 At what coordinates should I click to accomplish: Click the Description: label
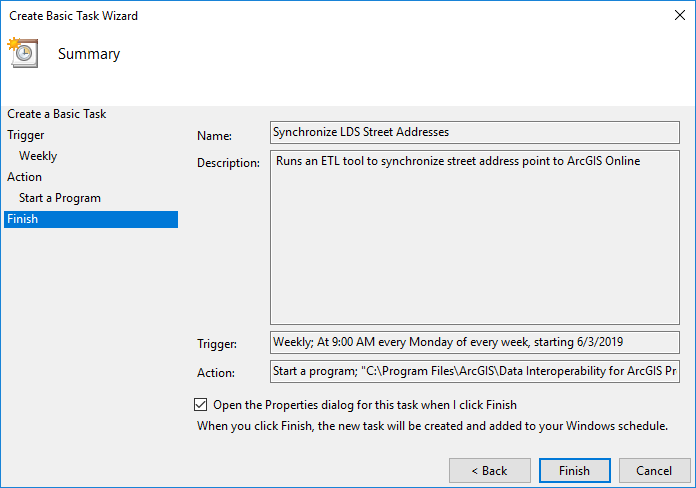click(228, 163)
